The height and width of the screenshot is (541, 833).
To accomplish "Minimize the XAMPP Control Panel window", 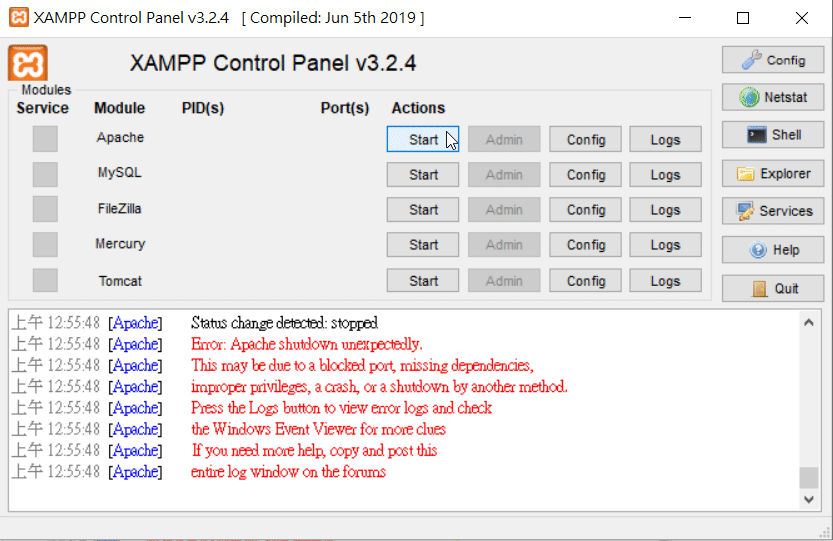I will click(x=685, y=18).
